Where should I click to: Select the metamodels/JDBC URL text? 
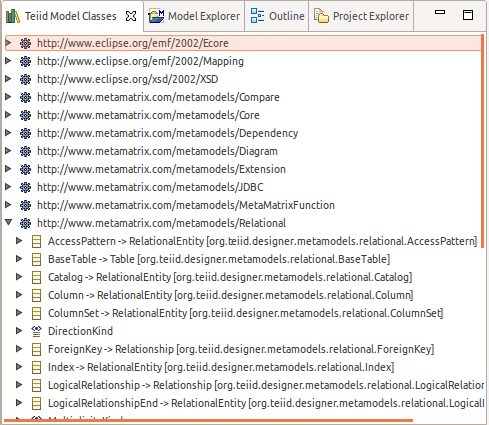point(150,187)
